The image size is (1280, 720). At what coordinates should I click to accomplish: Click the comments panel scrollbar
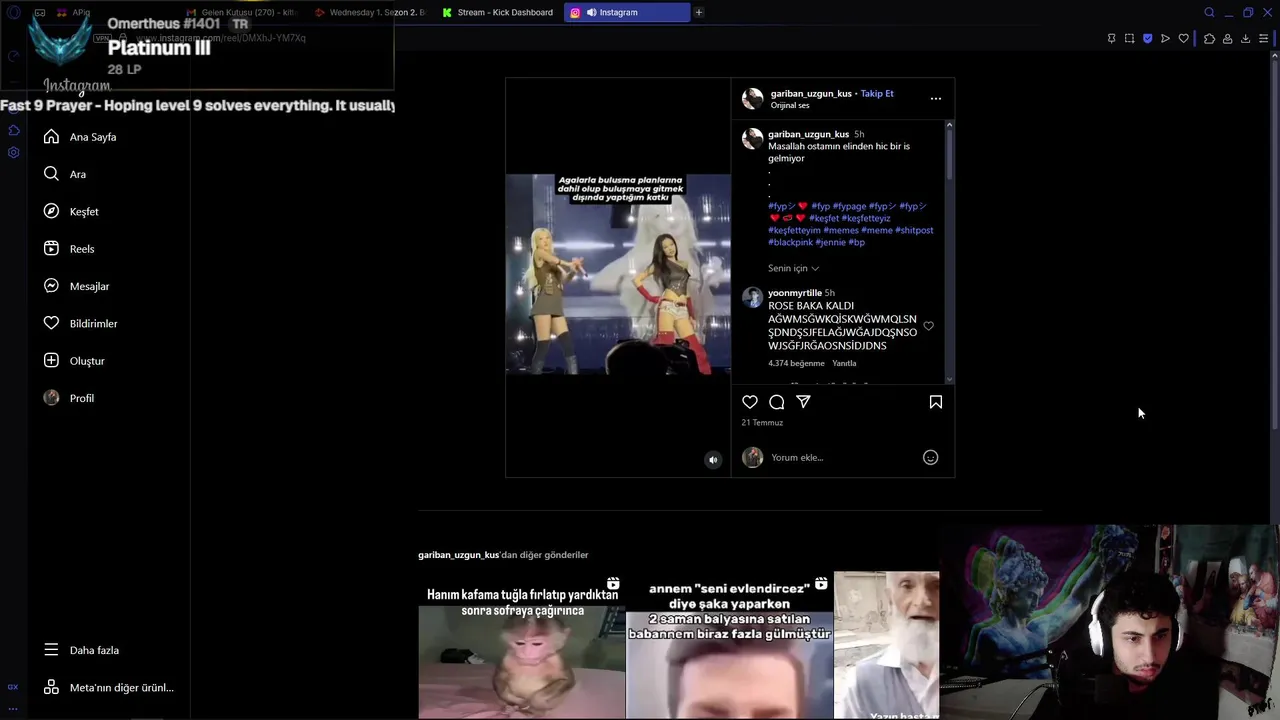click(949, 155)
